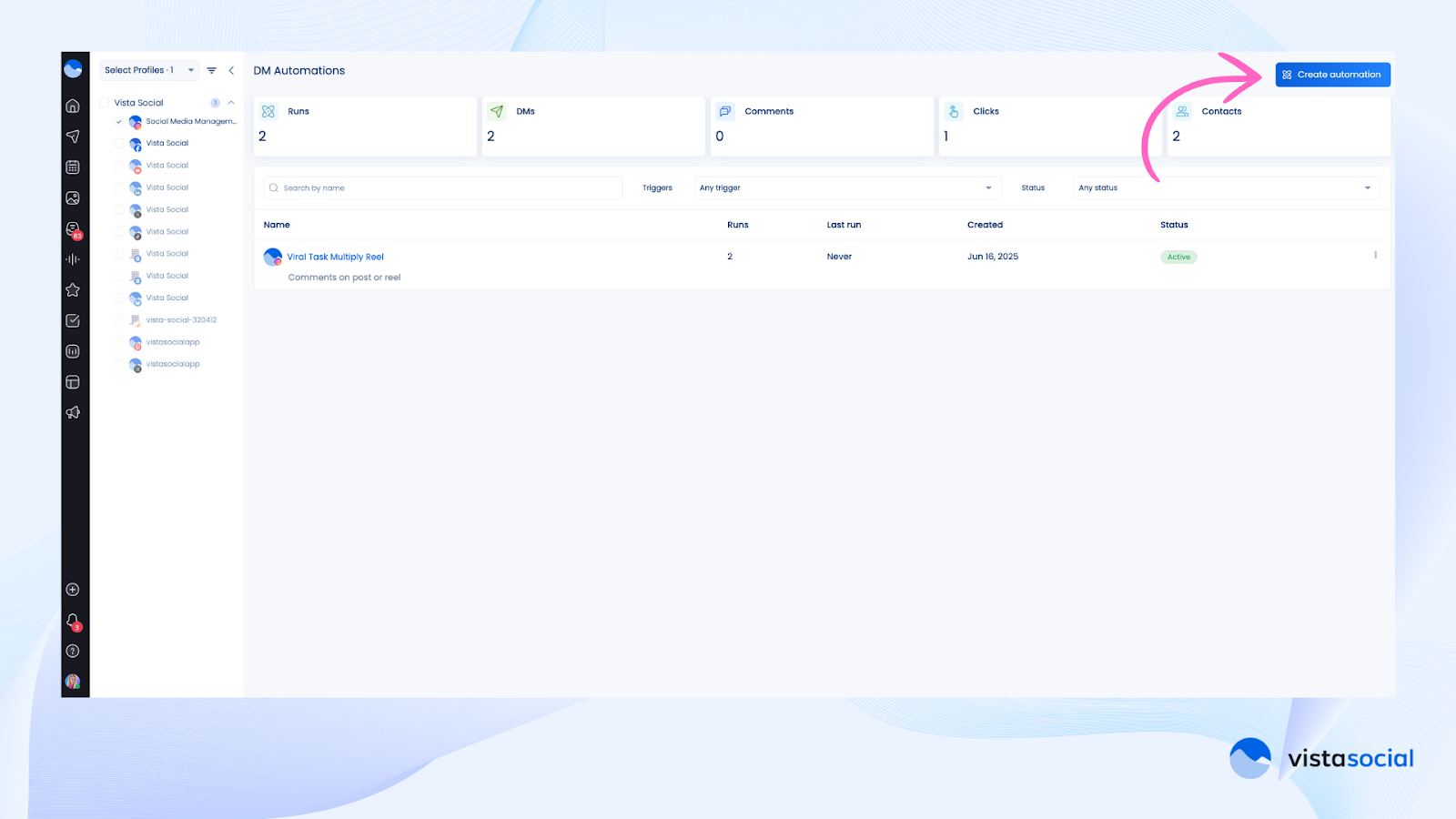Open the Calendar icon in sidebar
Image resolution: width=1456 pixels, height=819 pixels.
[73, 167]
